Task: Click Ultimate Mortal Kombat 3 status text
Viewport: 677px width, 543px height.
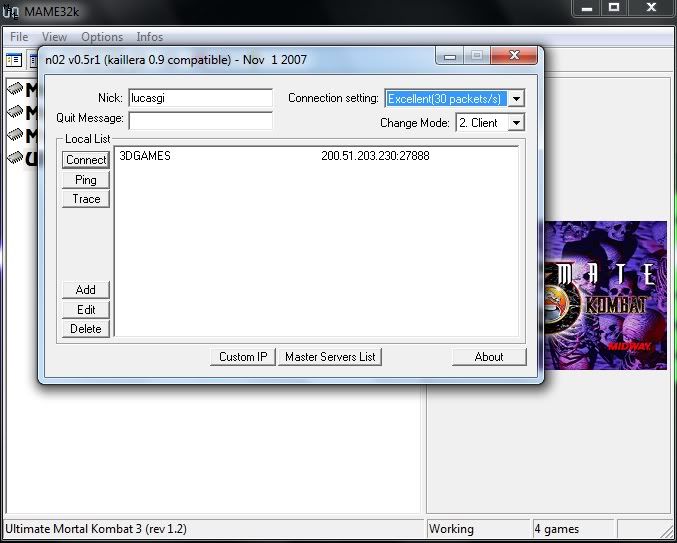Action: [x=96, y=529]
